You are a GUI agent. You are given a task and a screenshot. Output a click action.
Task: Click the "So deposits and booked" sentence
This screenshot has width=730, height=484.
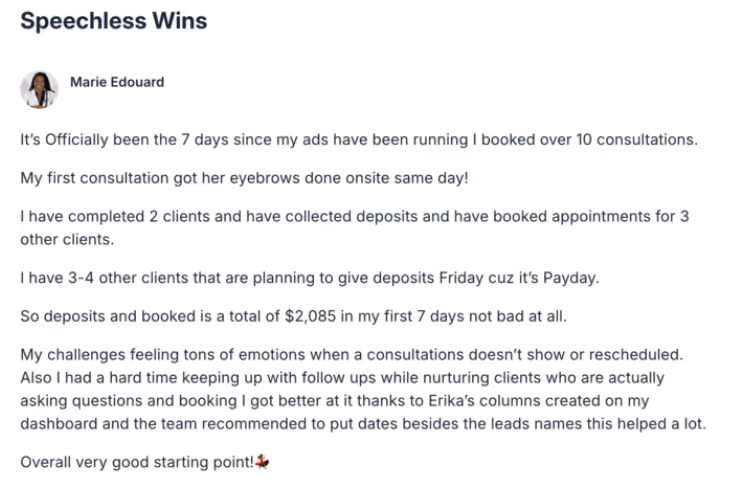(x=150, y=318)
